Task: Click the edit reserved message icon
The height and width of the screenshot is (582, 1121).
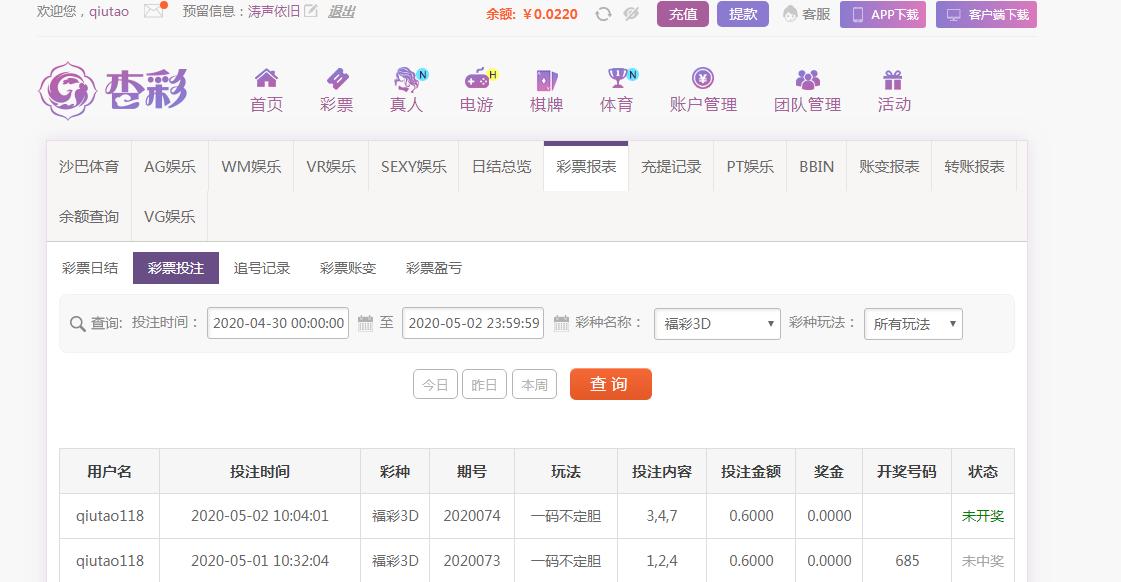Action: 311,12
